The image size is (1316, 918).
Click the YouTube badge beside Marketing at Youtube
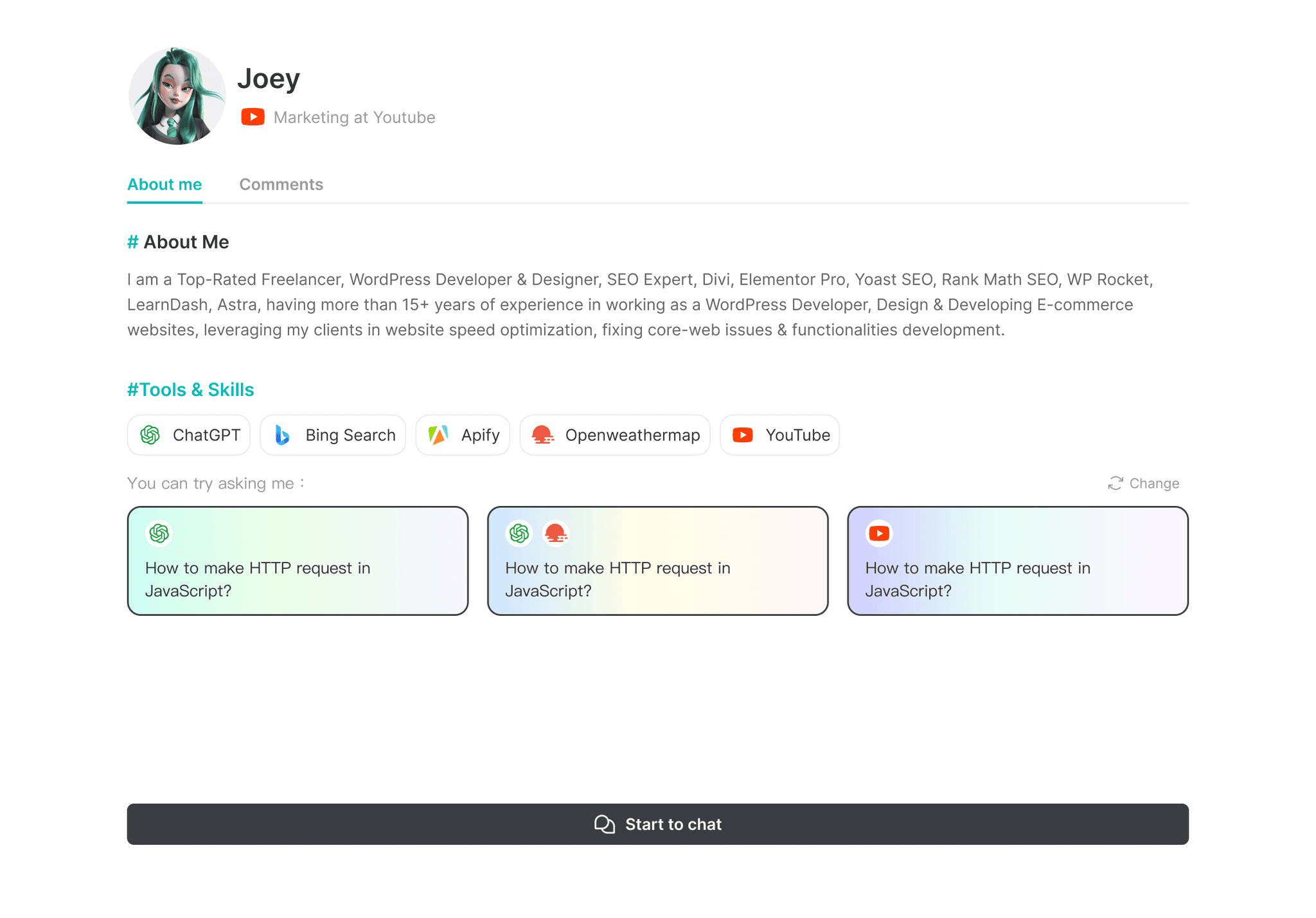253,116
